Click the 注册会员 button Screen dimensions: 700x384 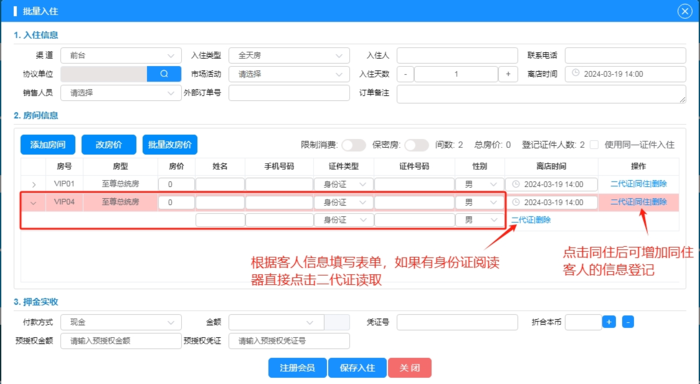point(297,368)
